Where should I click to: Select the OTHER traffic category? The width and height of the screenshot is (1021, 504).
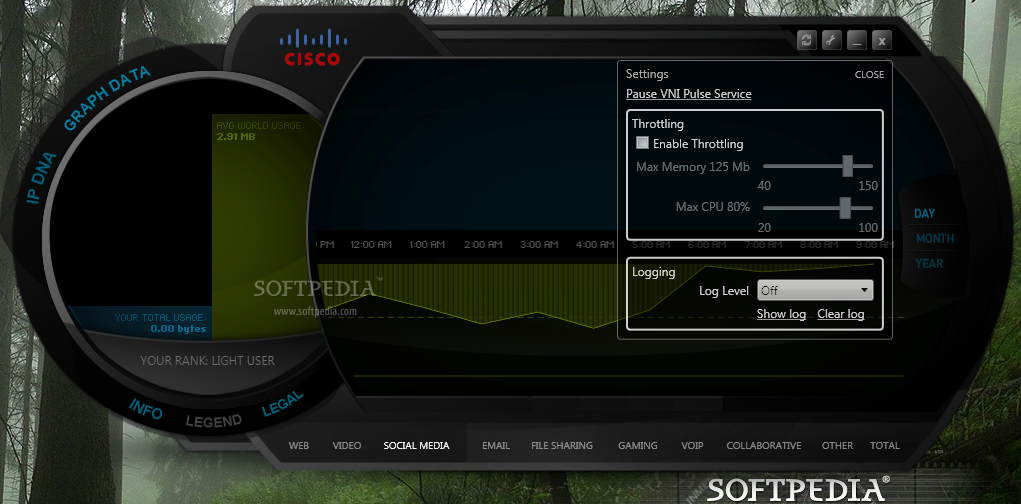[x=837, y=445]
